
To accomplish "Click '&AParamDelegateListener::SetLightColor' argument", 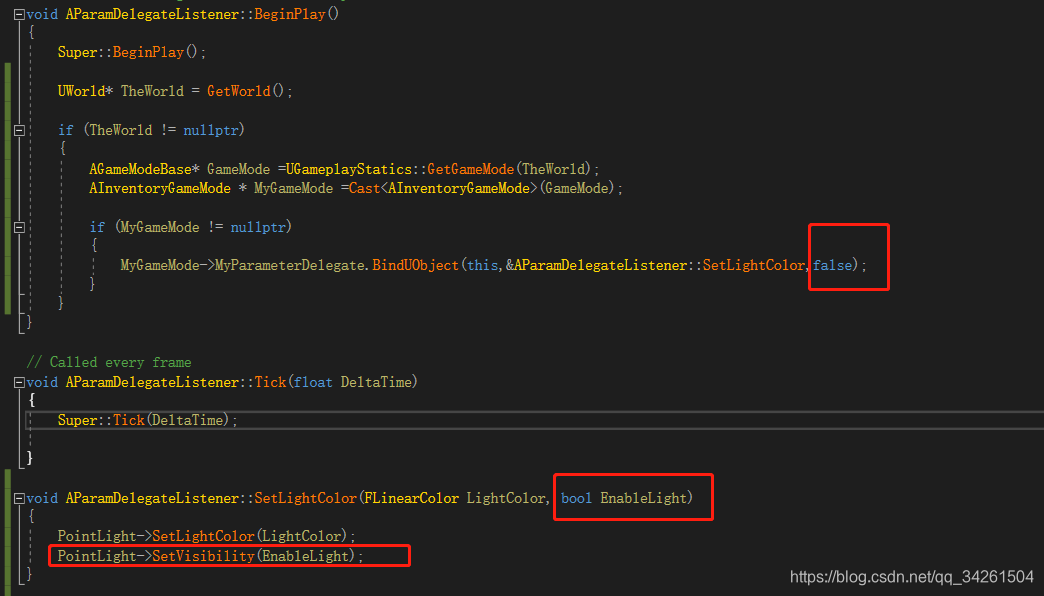I will coord(655,265).
